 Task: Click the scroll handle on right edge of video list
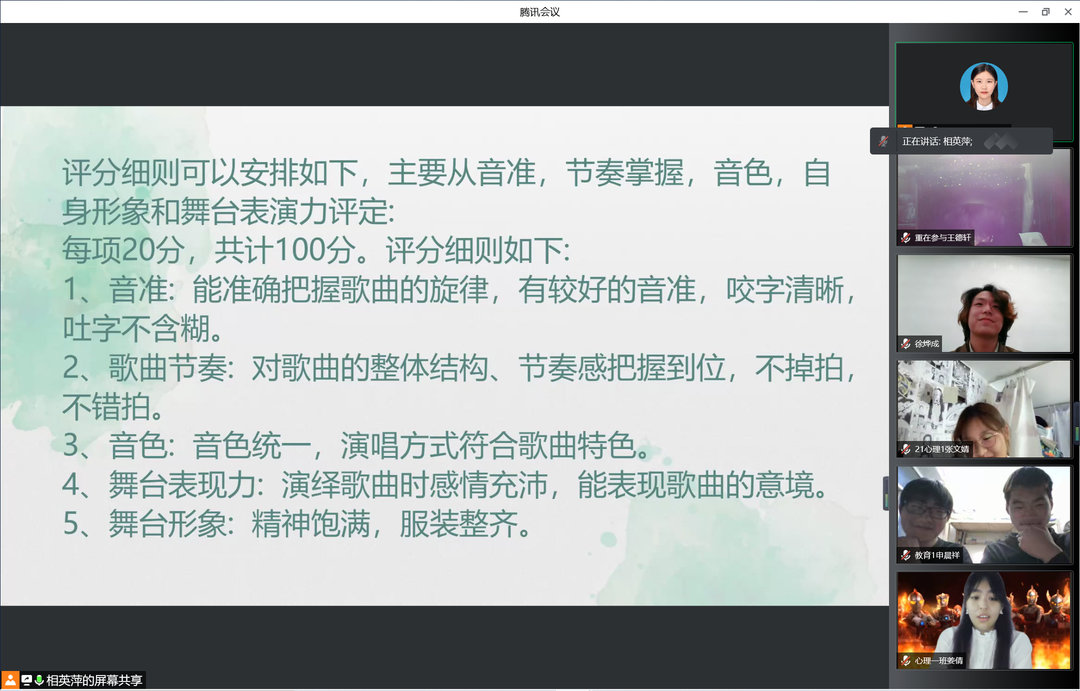coord(1076,421)
